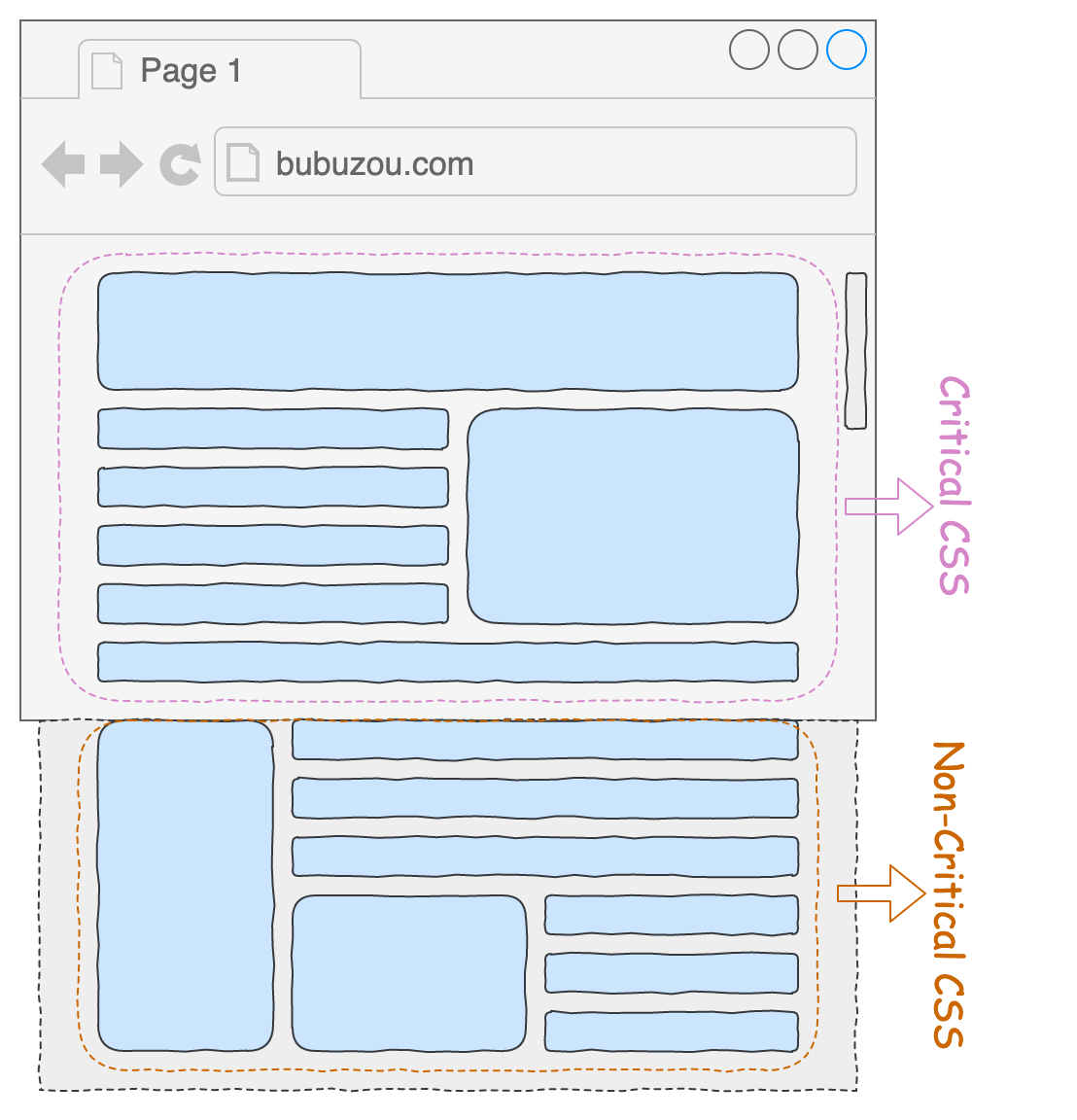This screenshot has width=1077, height=1120.
Task: Click the browser forward arrow
Action: [122, 163]
